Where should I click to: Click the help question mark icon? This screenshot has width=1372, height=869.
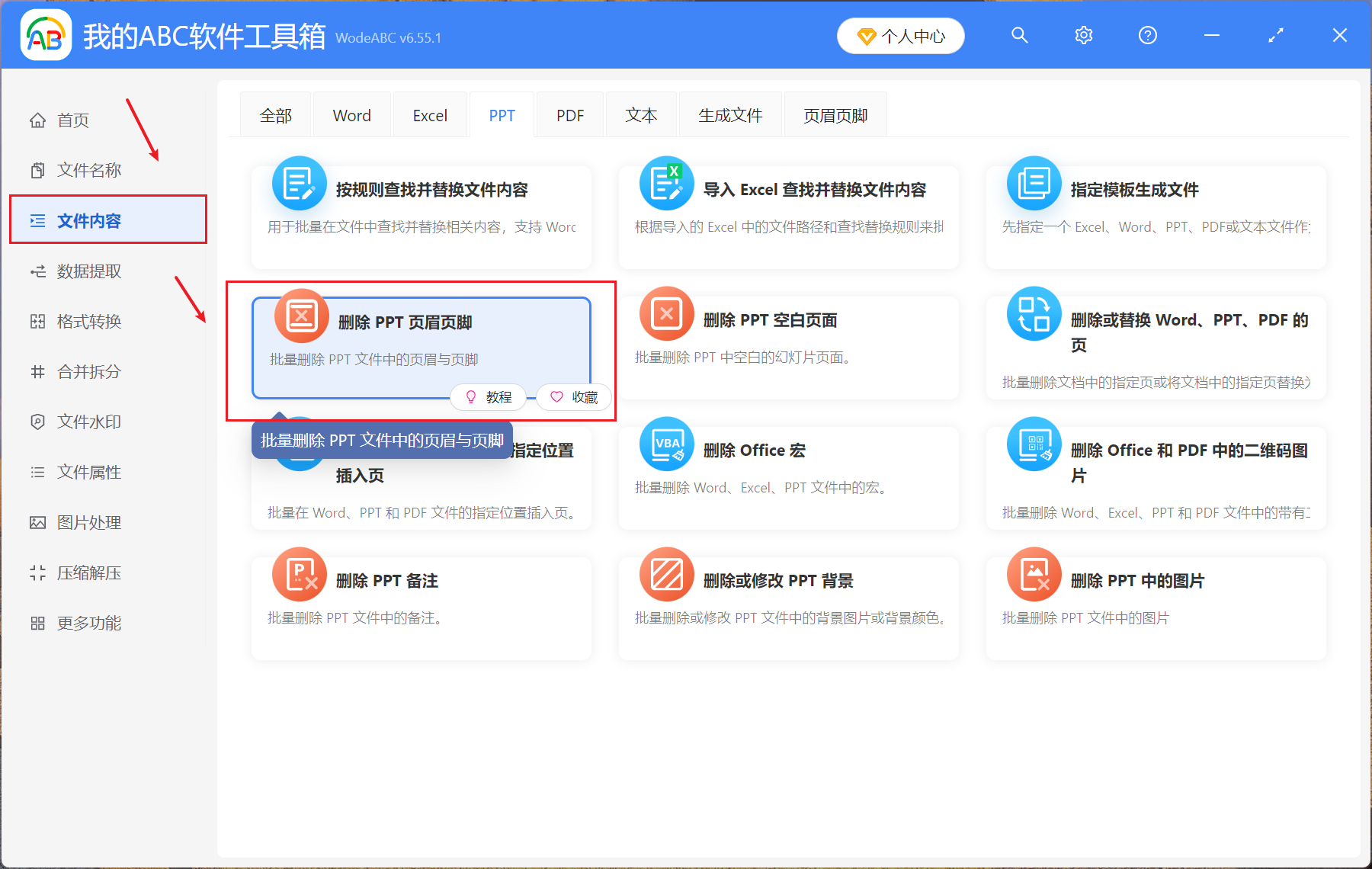pos(1147,36)
